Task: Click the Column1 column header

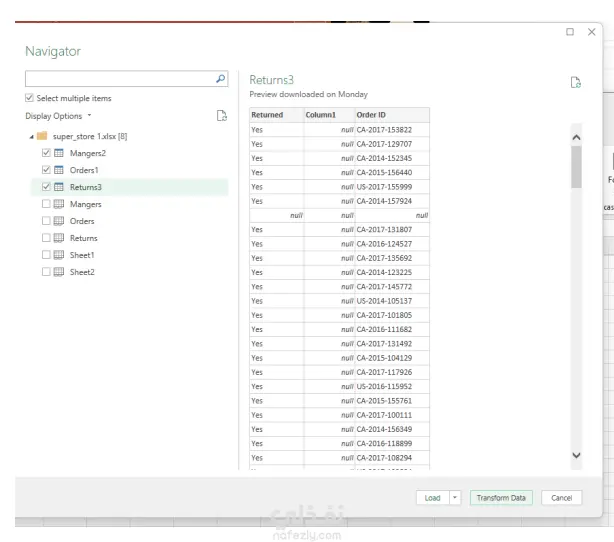Action: [x=329, y=115]
